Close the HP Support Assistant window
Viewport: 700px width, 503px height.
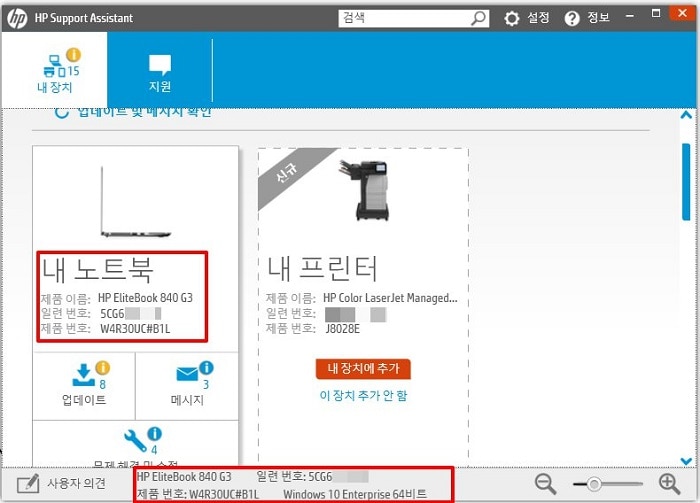(x=682, y=13)
